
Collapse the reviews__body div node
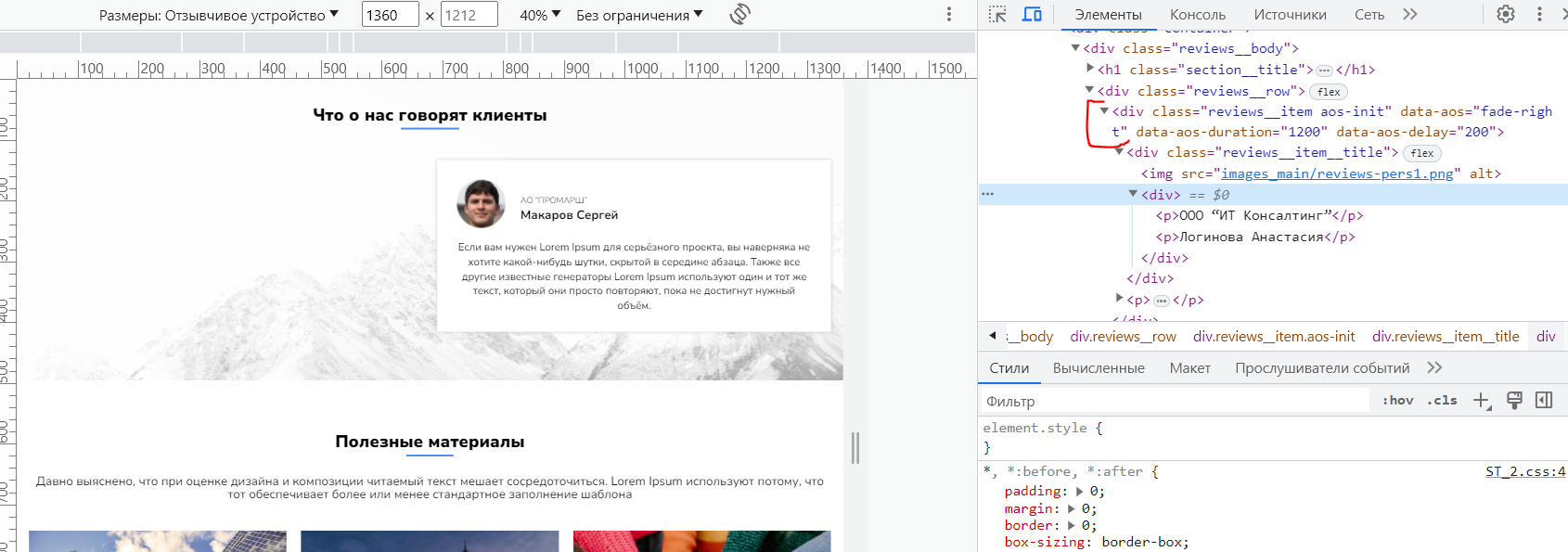[x=1075, y=48]
